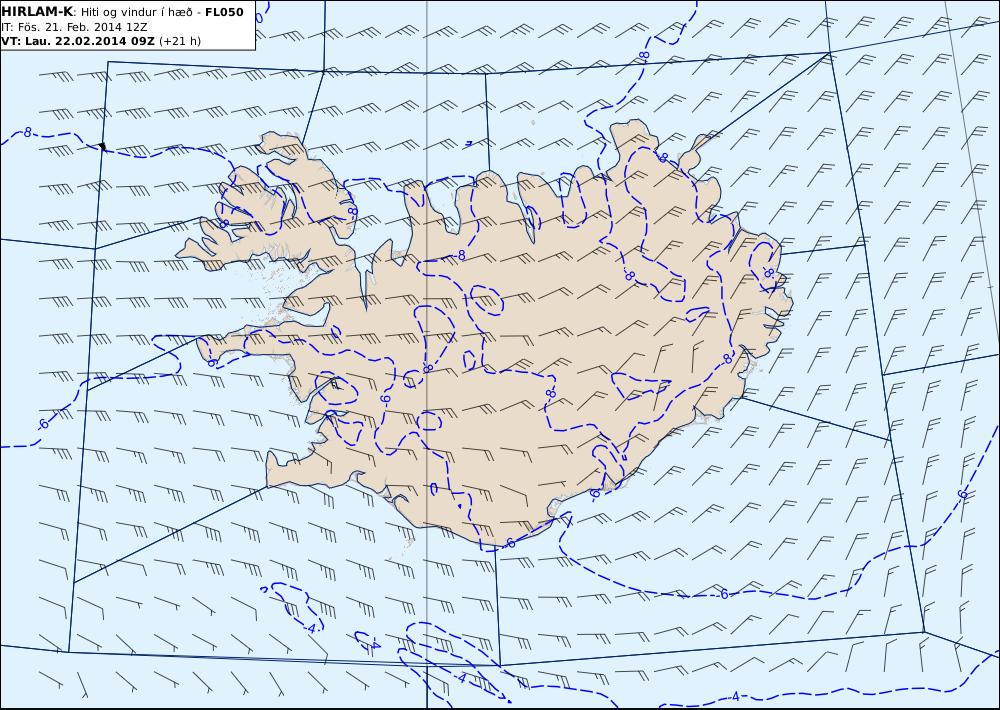Click the HIRLAM-K model name in legend
The height and width of the screenshot is (710, 1000).
click(x=38, y=12)
